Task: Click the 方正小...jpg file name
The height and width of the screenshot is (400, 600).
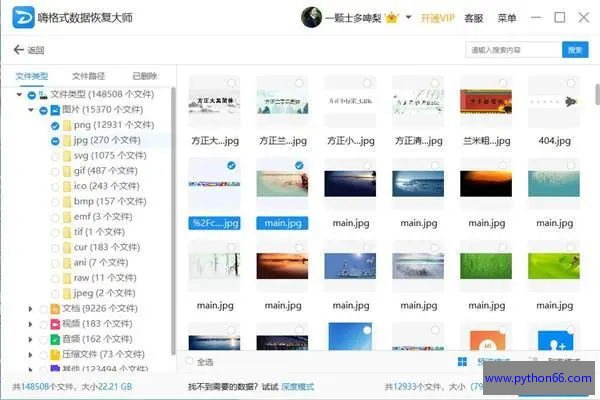Action: point(351,141)
